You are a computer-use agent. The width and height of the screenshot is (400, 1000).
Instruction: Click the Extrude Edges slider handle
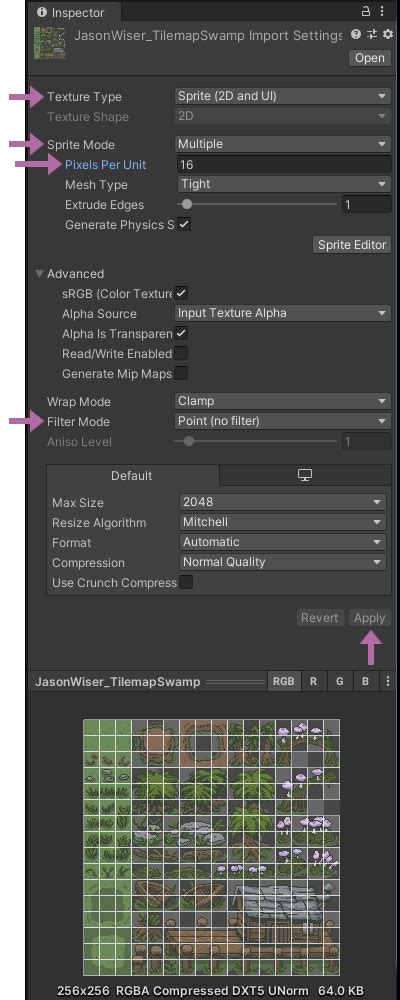click(x=187, y=205)
